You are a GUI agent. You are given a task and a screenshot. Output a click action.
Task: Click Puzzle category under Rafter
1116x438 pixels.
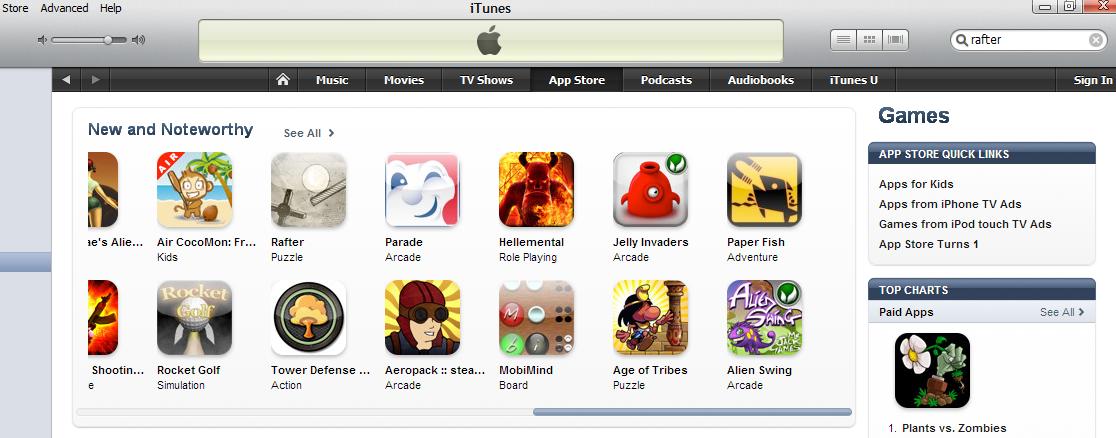(x=287, y=257)
